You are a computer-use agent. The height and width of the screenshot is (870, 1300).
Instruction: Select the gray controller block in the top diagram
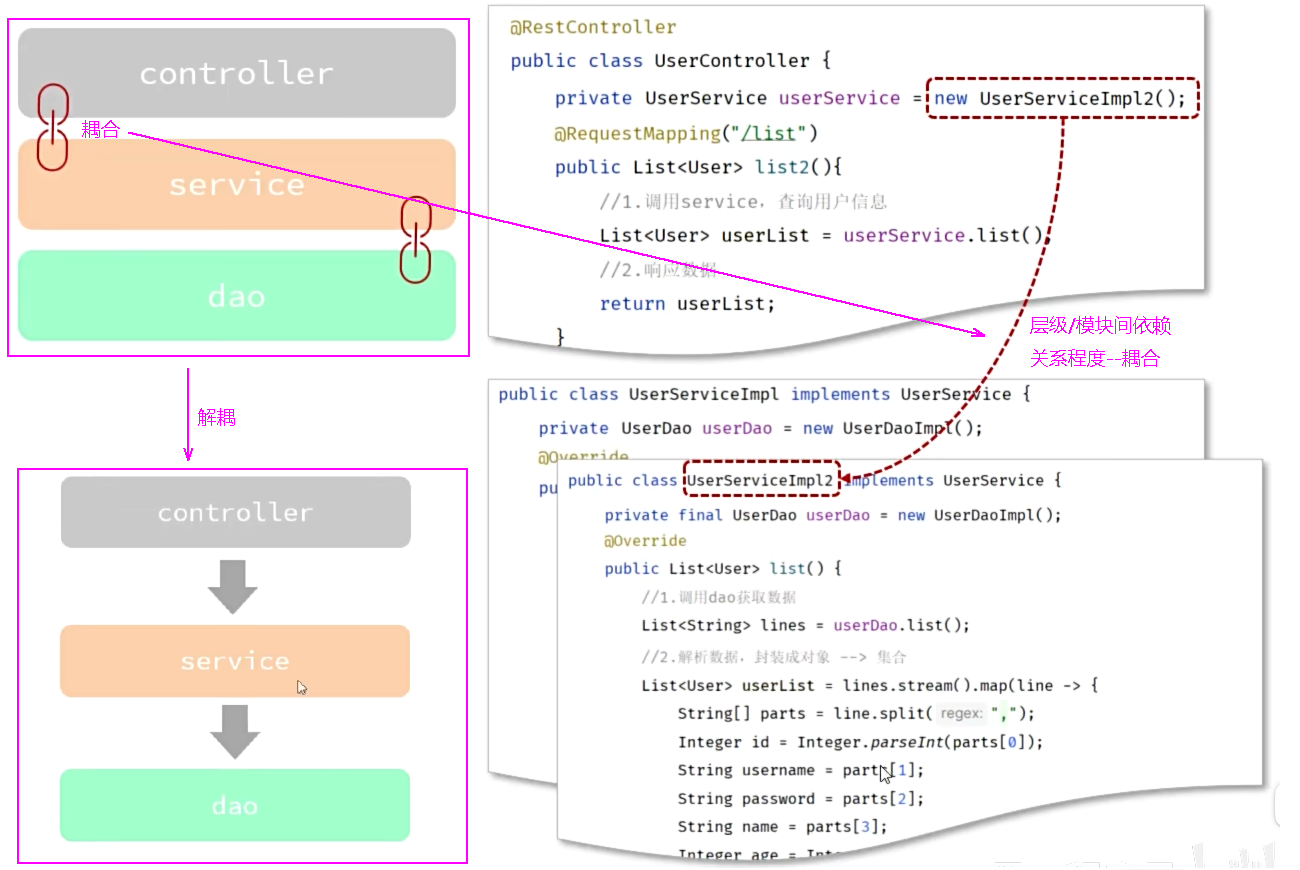point(237,73)
